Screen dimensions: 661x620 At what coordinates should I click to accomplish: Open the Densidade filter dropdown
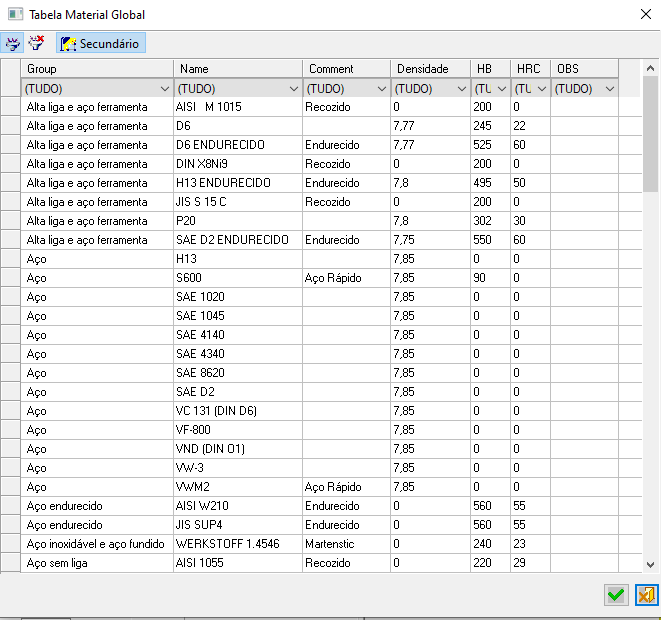(x=462, y=89)
